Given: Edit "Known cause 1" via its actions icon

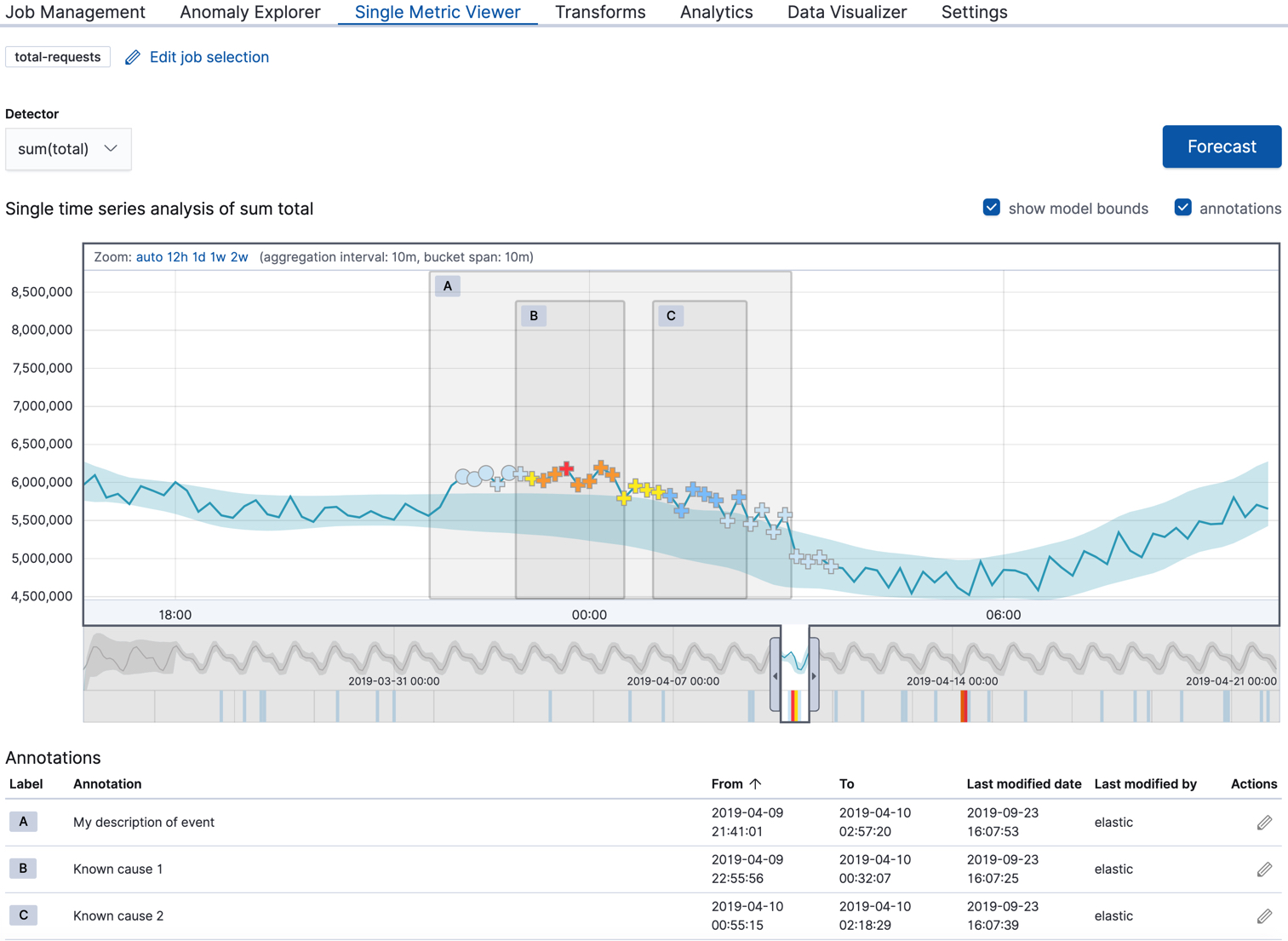Looking at the screenshot, I should [x=1264, y=869].
